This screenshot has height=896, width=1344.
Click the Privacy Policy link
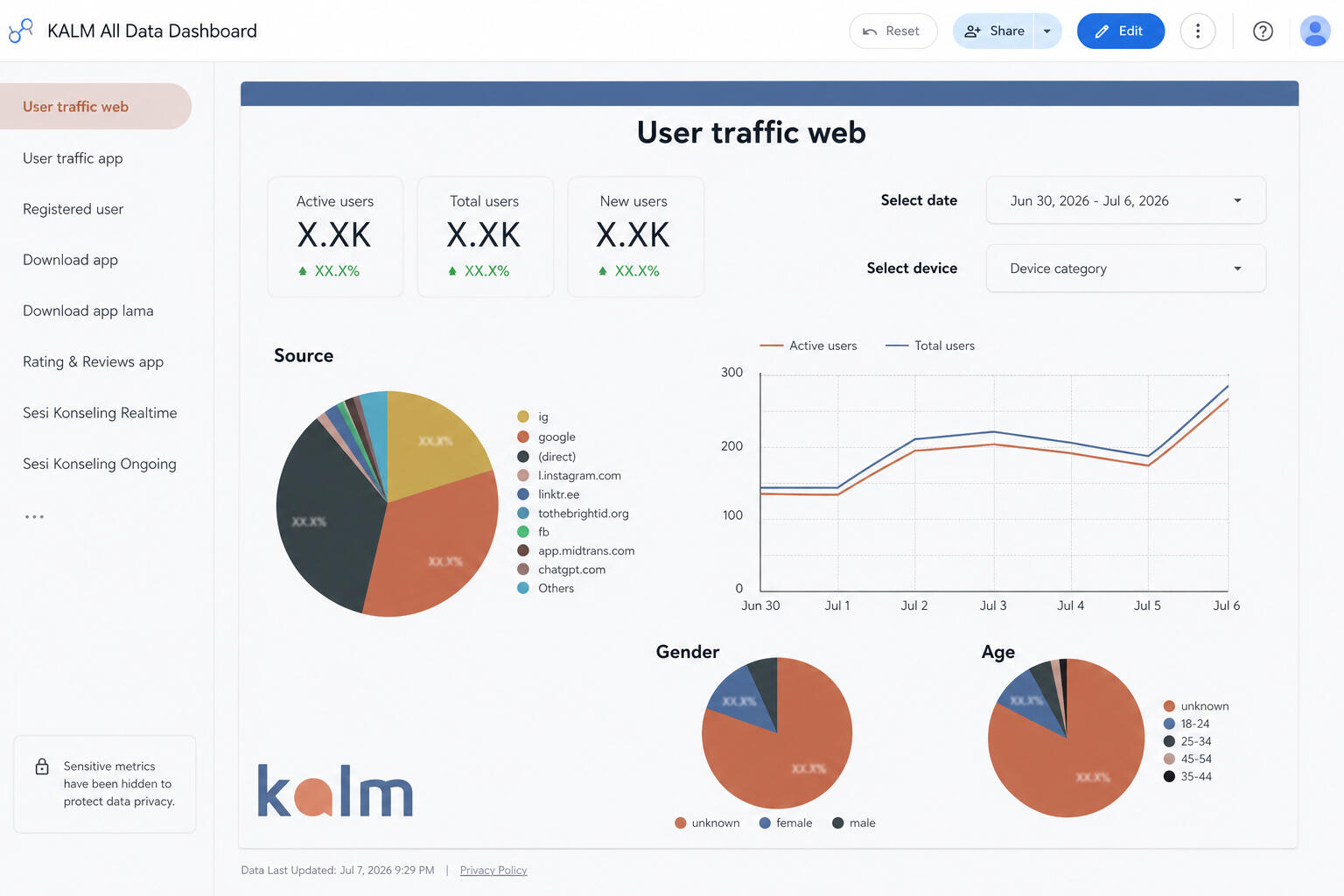click(x=493, y=871)
